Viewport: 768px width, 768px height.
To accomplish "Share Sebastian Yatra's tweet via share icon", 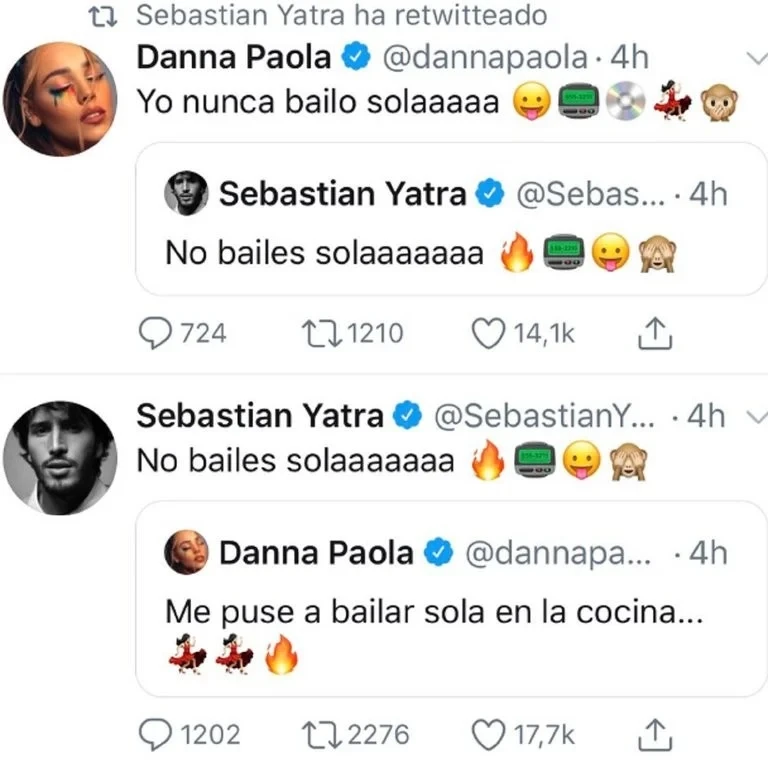I will click(652, 735).
